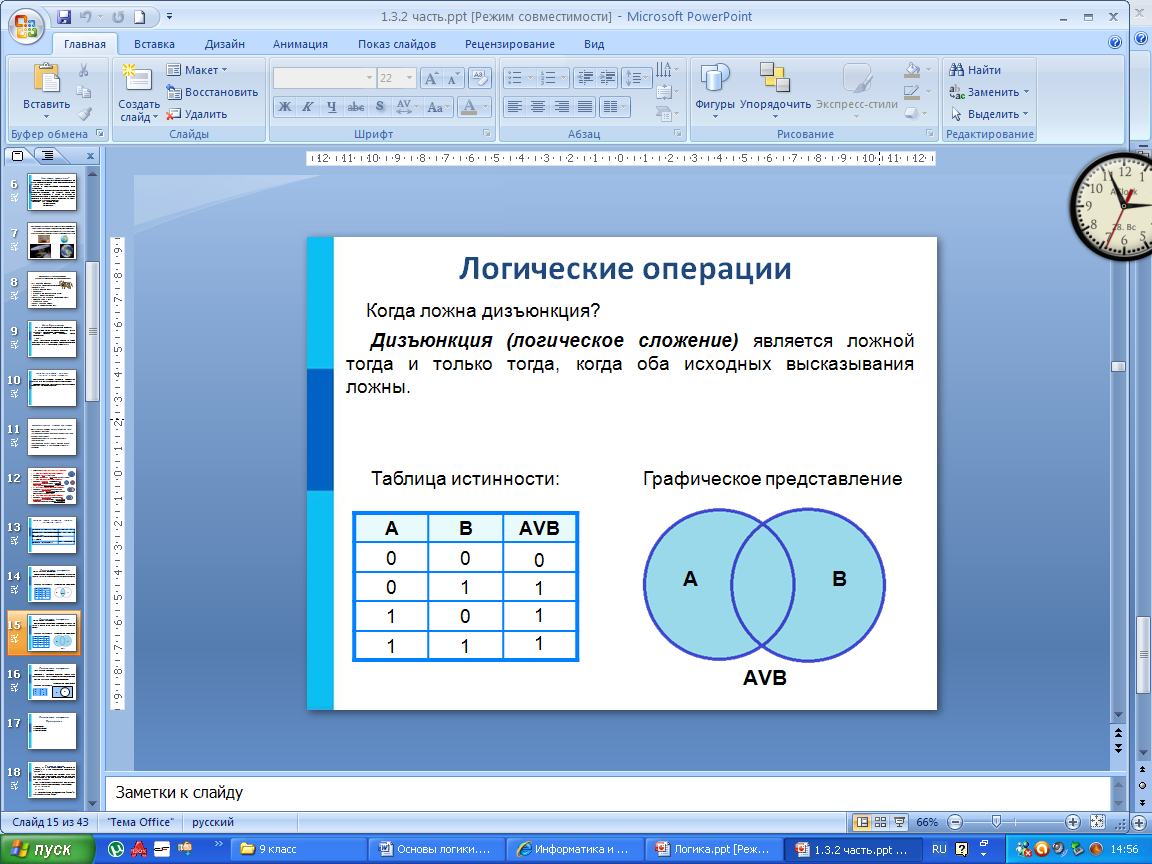
Task: Click the zoom slider handle
Action: point(996,822)
